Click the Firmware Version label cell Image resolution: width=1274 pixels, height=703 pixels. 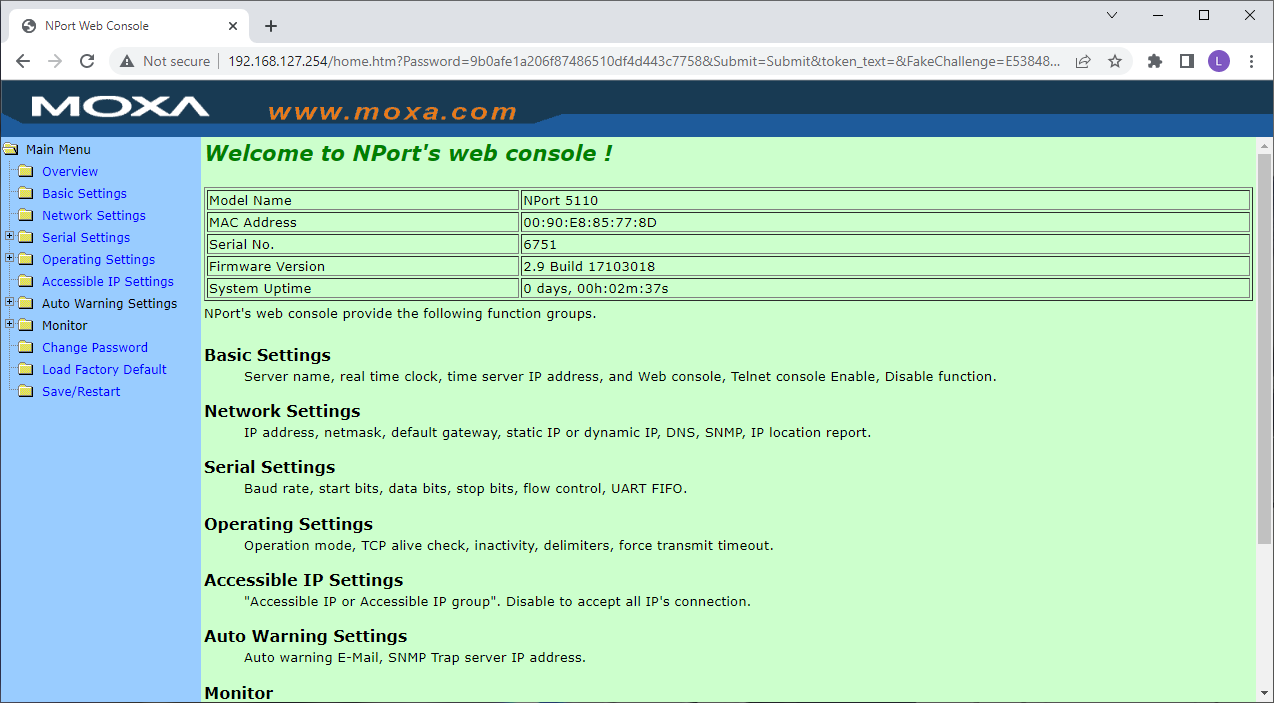tap(362, 266)
